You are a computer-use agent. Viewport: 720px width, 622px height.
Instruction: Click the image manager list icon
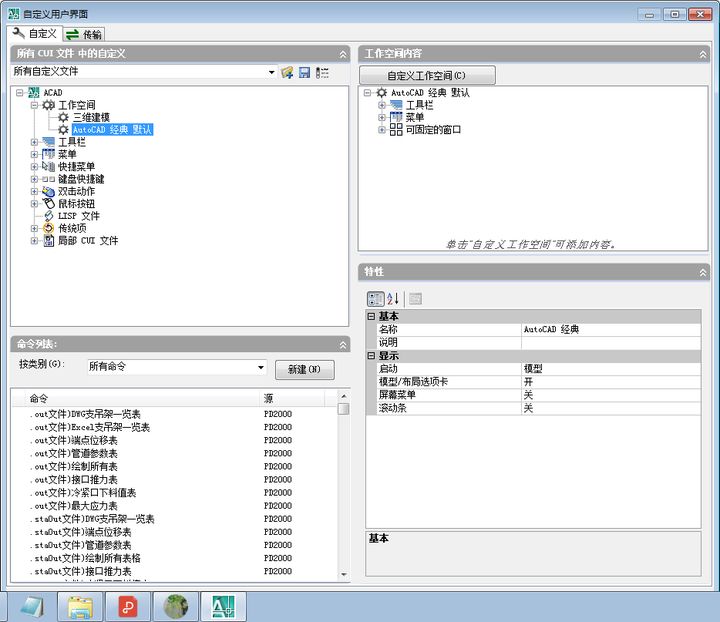(x=322, y=73)
